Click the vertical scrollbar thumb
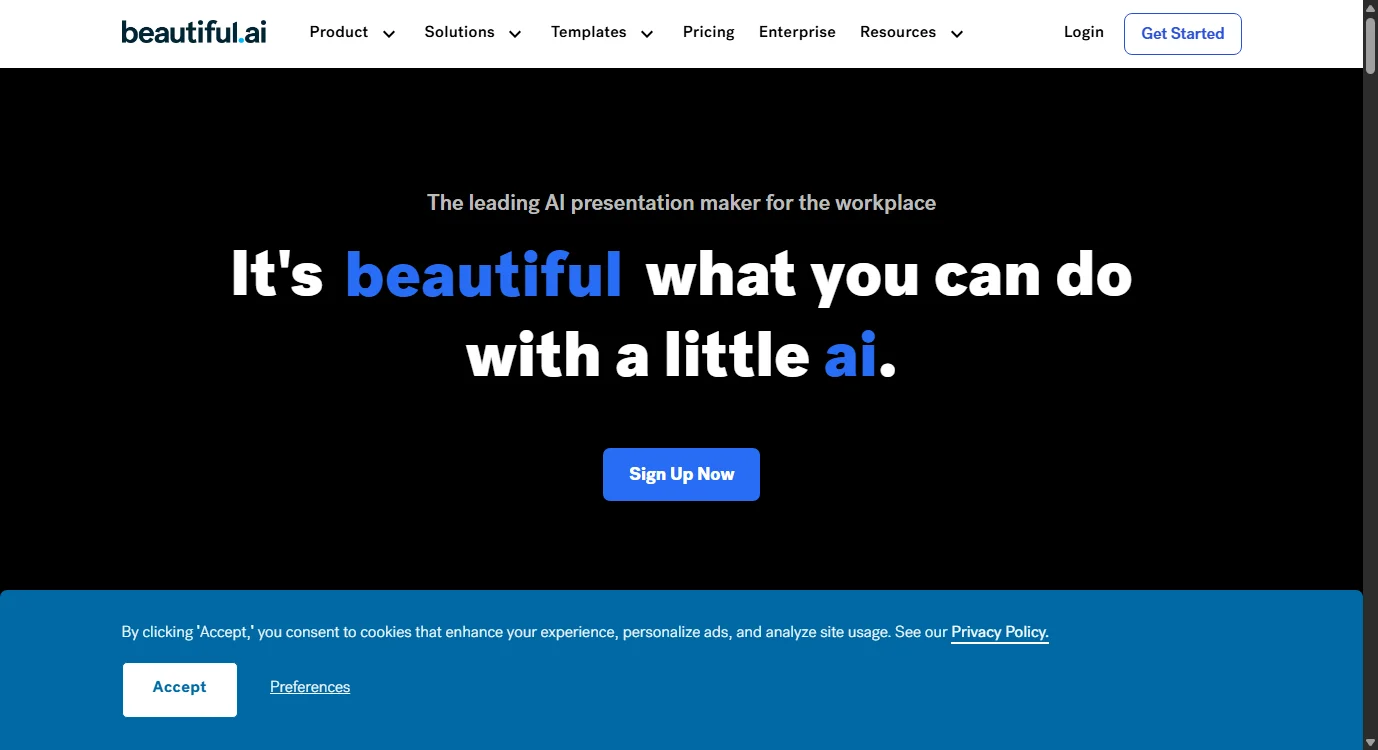Image resolution: width=1378 pixels, height=750 pixels. (1370, 45)
